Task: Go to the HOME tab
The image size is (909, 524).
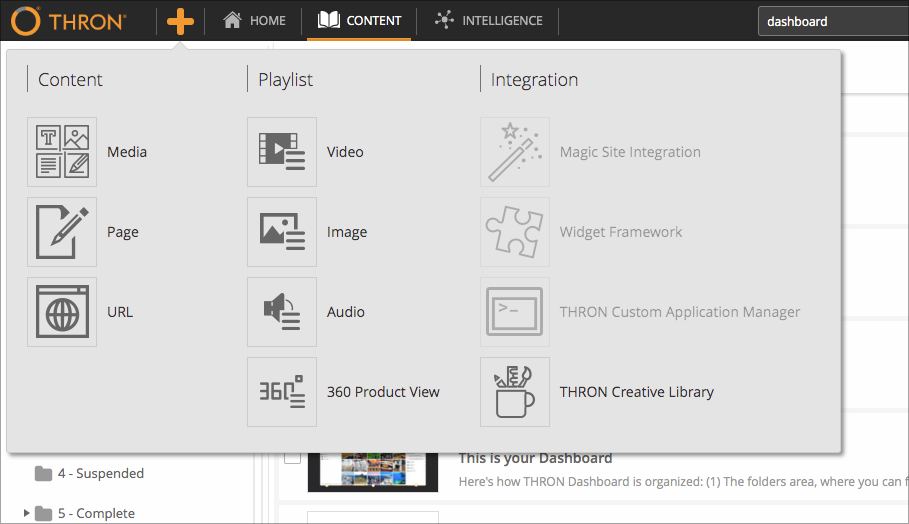Action: (255, 21)
